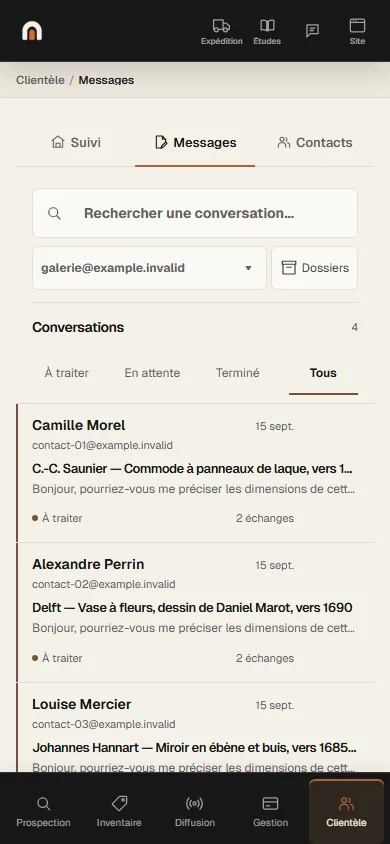Select the Tous filter tab
390x844 pixels.
[323, 372]
